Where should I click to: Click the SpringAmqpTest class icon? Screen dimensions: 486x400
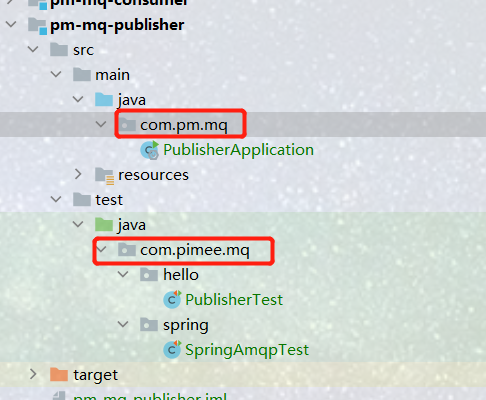pos(172,350)
